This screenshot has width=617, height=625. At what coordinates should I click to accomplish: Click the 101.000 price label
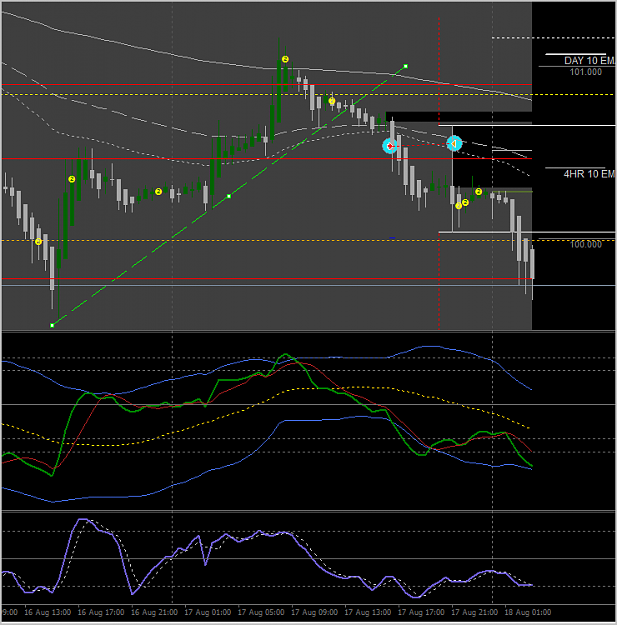[x=586, y=72]
